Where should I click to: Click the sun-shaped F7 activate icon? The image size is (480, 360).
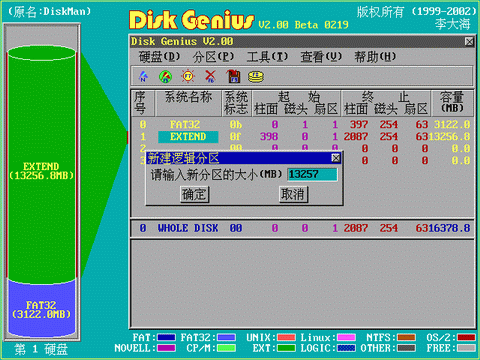click(x=188, y=76)
